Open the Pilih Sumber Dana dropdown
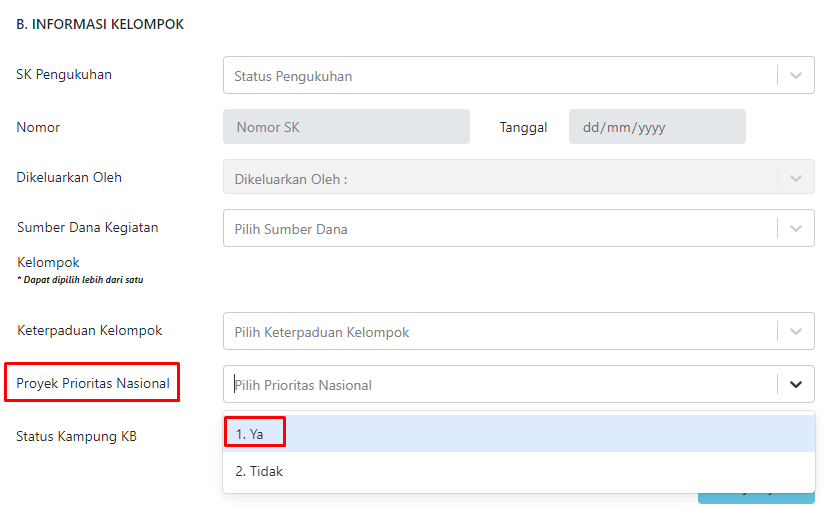The image size is (828, 532). [x=519, y=228]
